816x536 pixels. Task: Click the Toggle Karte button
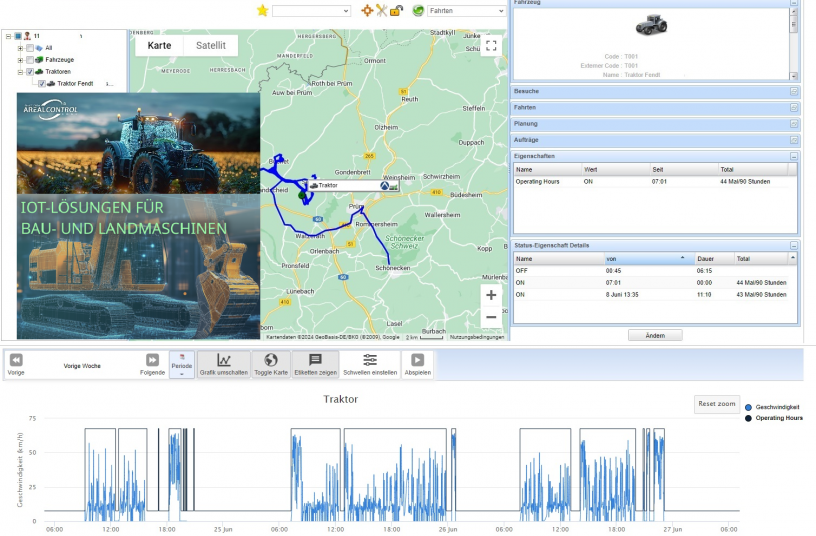point(271,364)
